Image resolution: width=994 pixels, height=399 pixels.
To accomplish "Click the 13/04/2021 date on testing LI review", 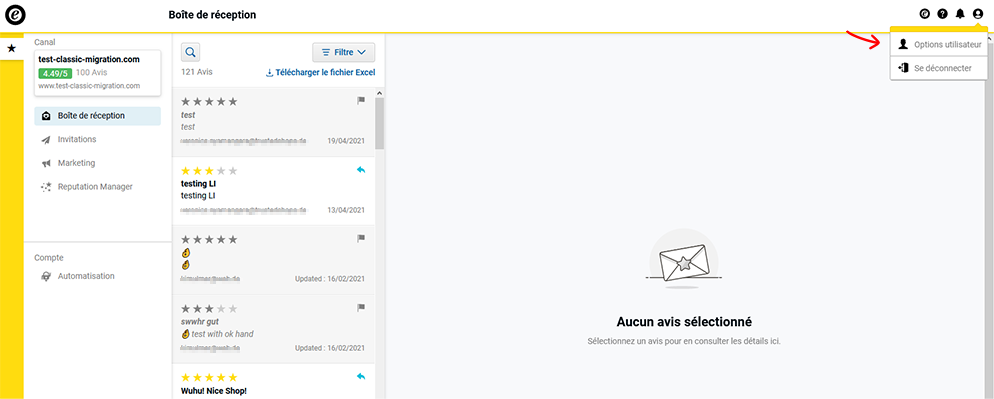I will pos(346,210).
